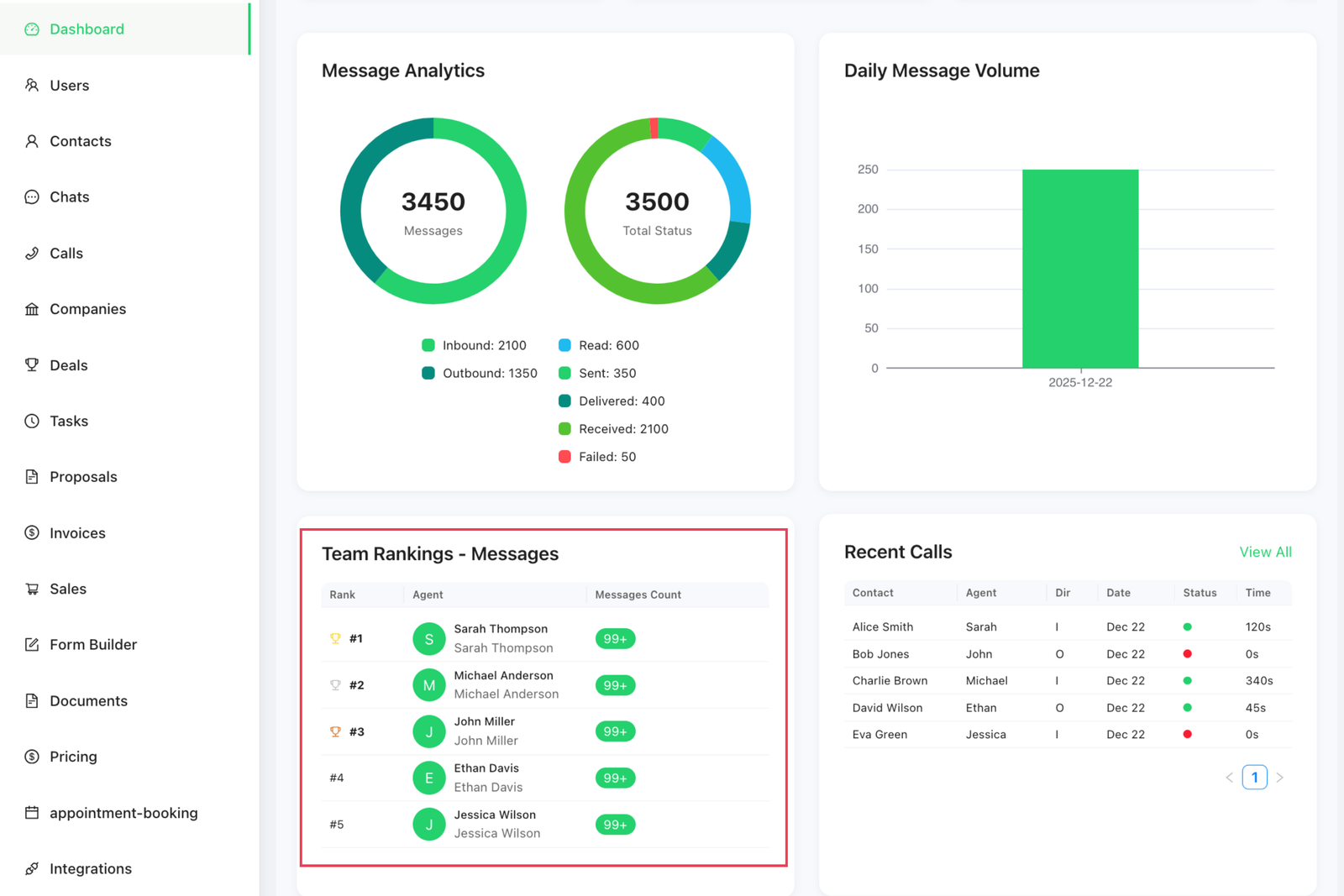Click View All in Recent Calls

tap(1265, 552)
